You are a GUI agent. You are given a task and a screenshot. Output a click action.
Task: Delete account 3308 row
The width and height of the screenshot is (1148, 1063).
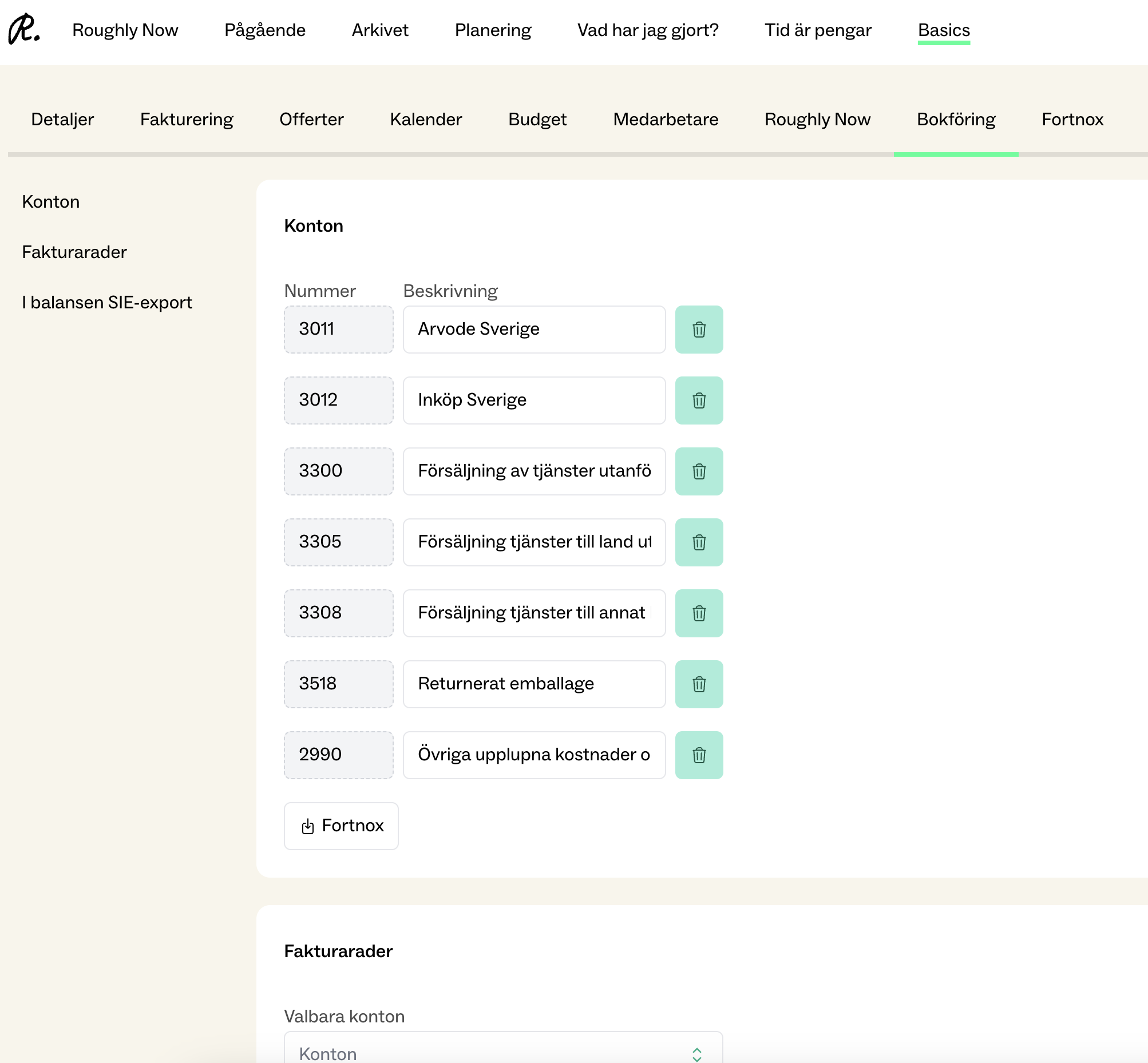(x=699, y=613)
